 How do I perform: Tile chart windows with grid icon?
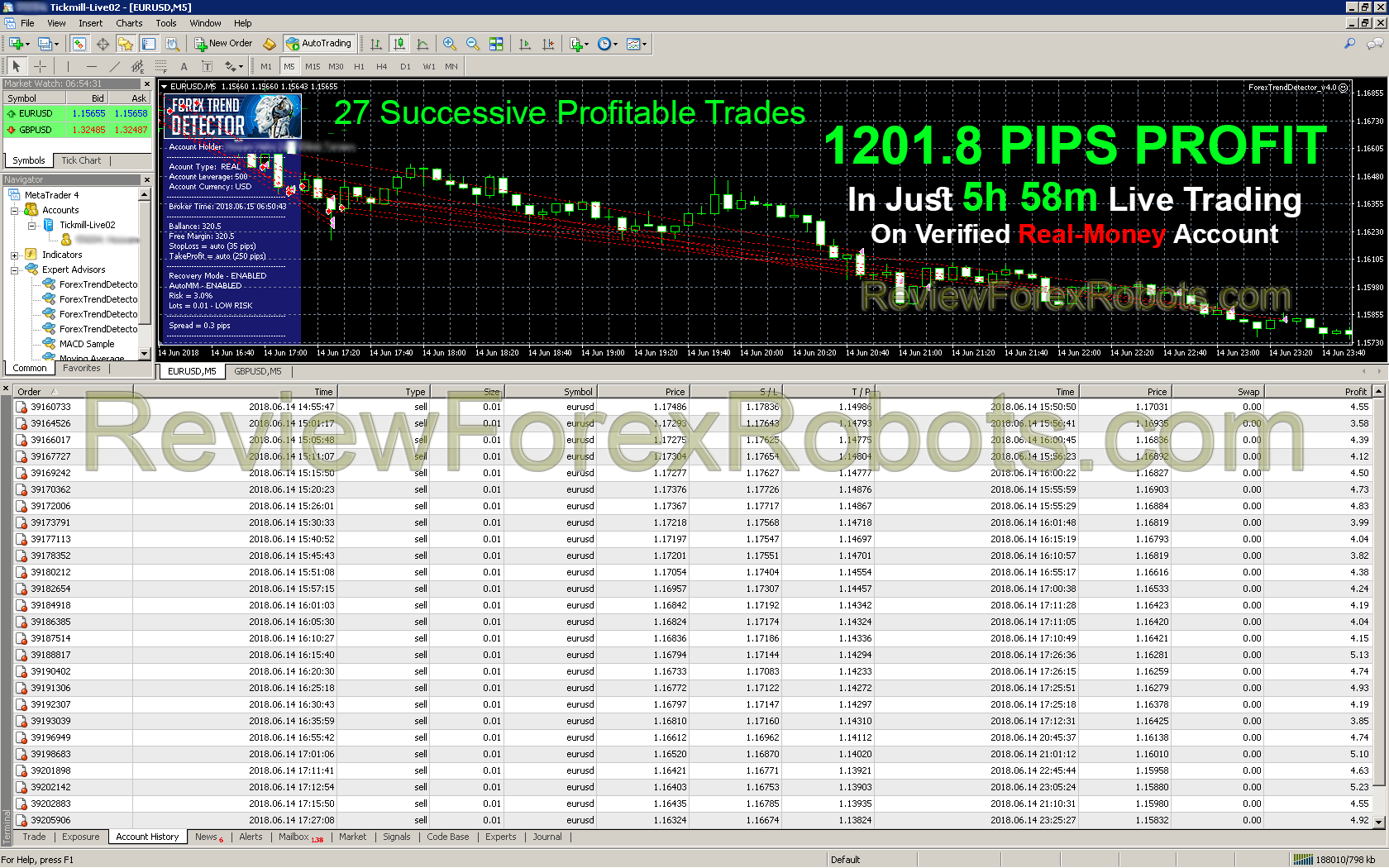point(496,44)
